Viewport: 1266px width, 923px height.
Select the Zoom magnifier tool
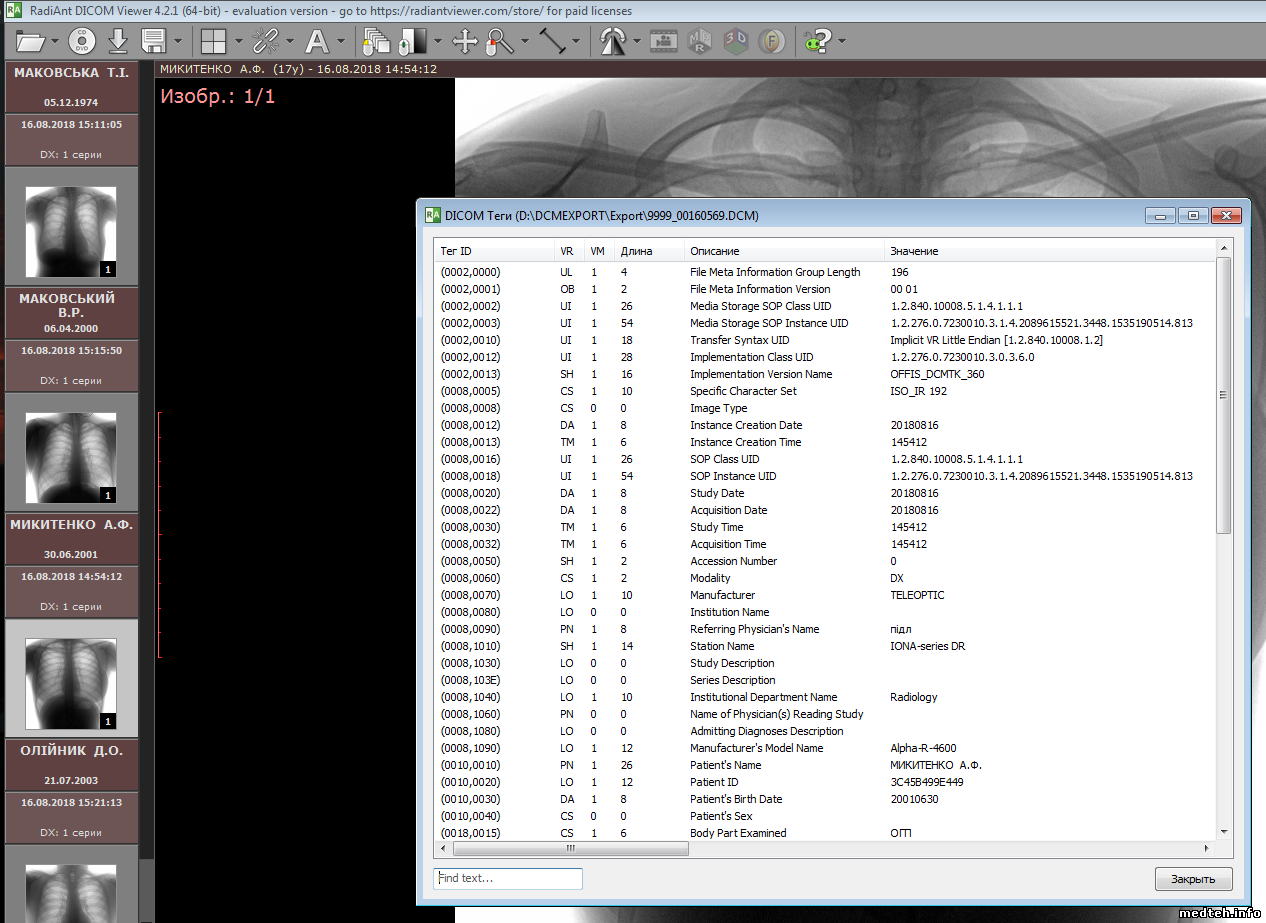[x=497, y=41]
